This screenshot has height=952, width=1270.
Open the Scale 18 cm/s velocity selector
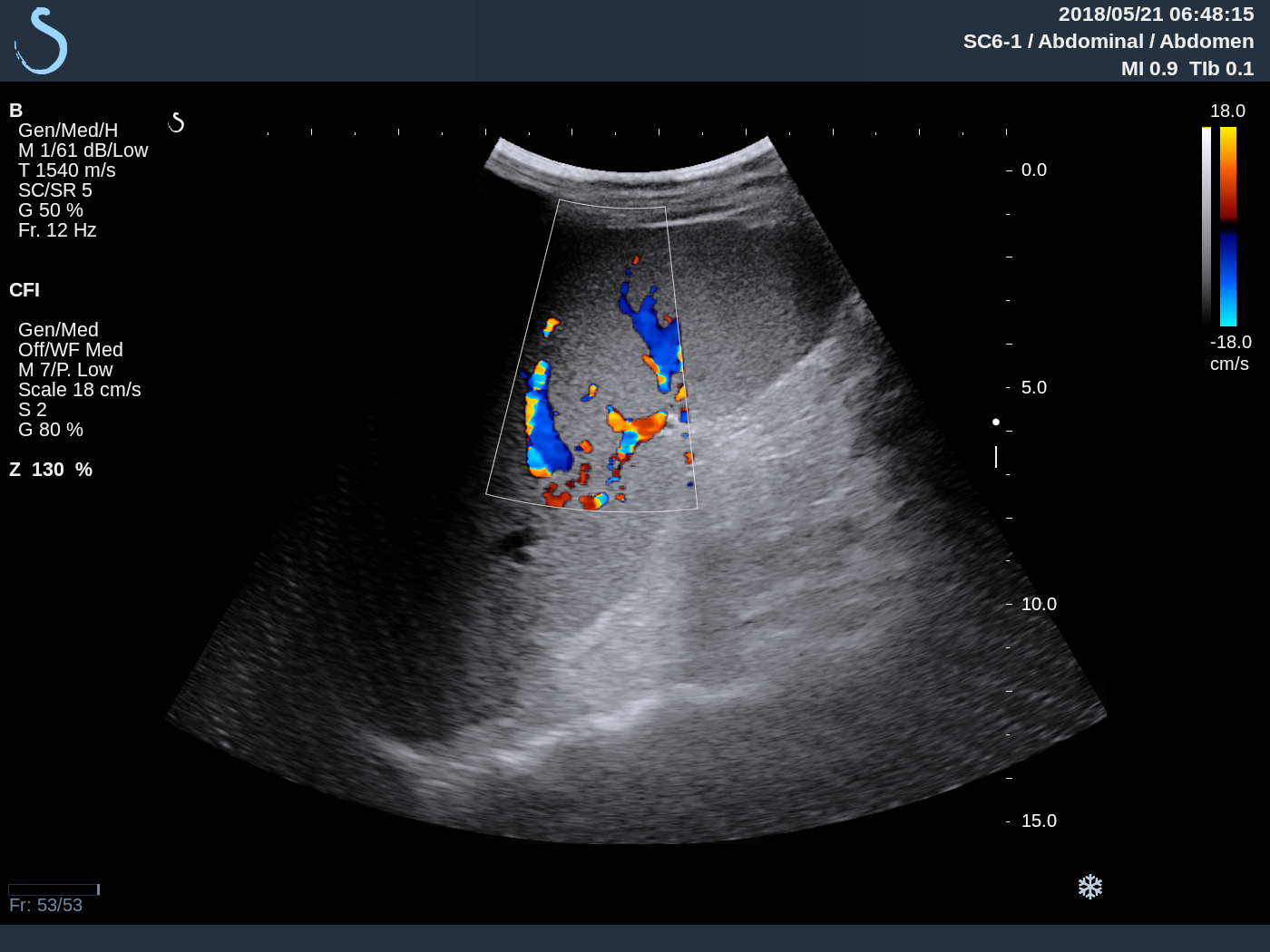pos(80,389)
